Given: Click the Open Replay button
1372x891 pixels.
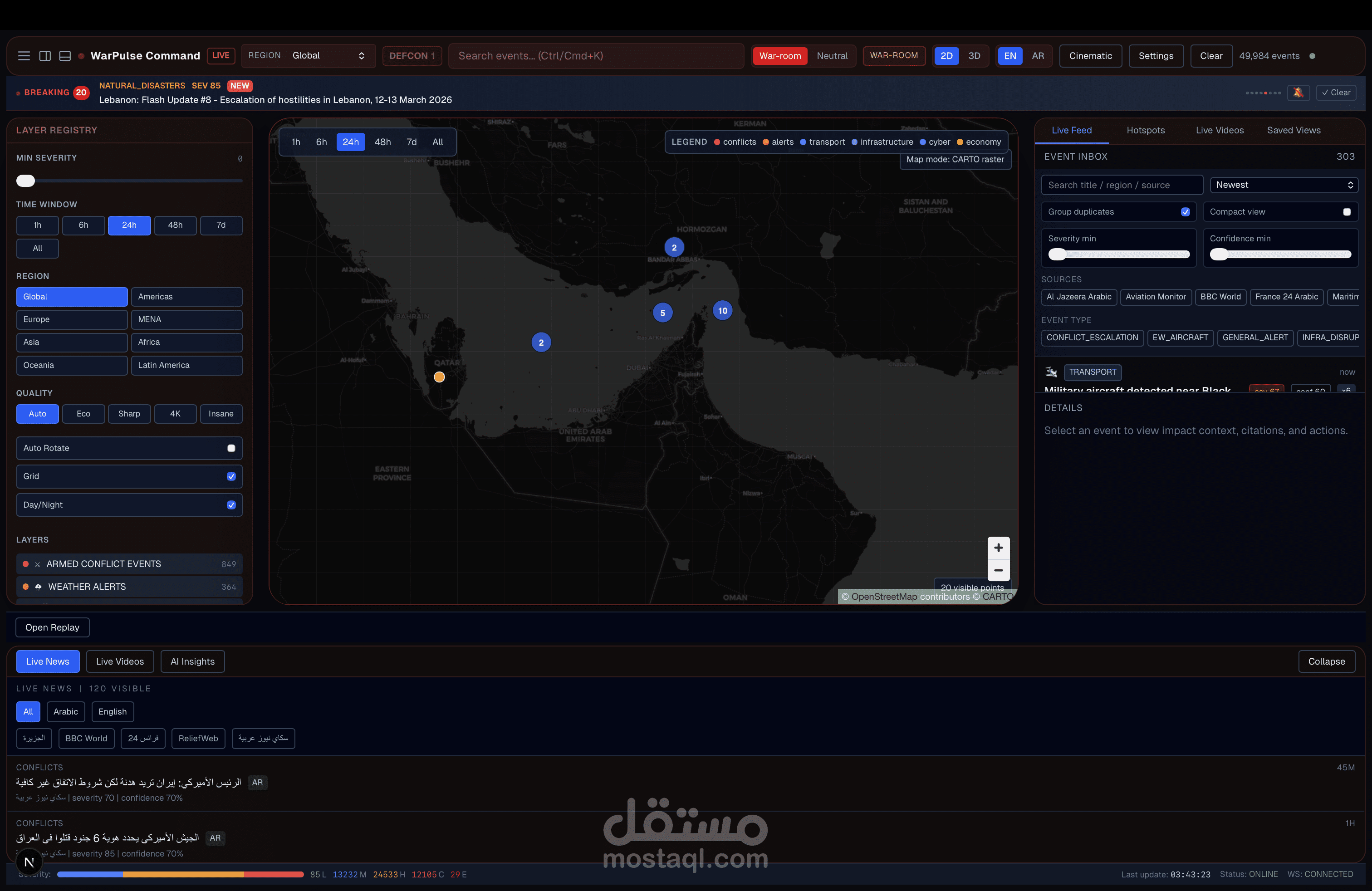Looking at the screenshot, I should click(53, 627).
